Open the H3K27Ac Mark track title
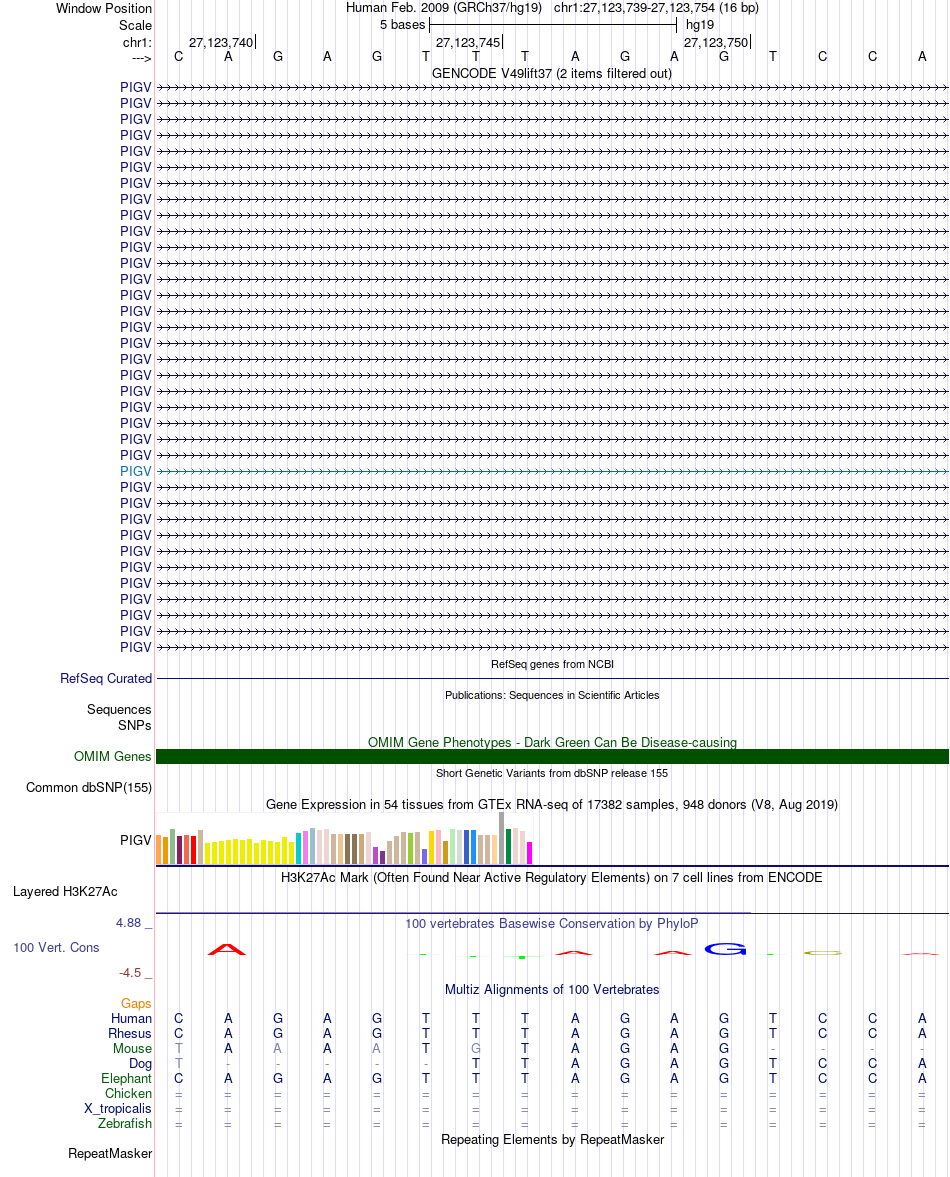This screenshot has height=1177, width=950. tap(552, 877)
